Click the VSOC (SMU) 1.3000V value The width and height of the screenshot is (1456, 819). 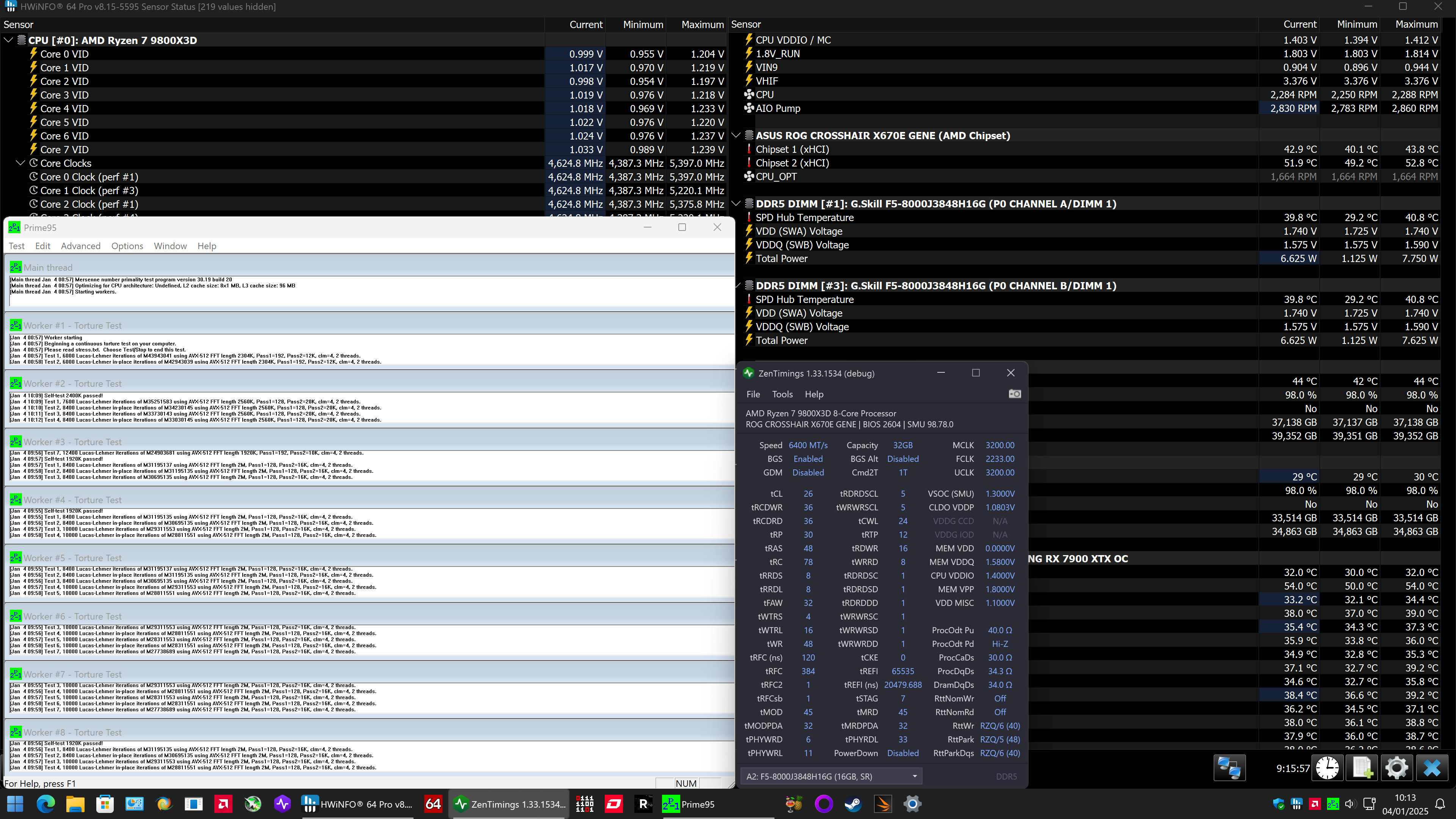tap(999, 493)
